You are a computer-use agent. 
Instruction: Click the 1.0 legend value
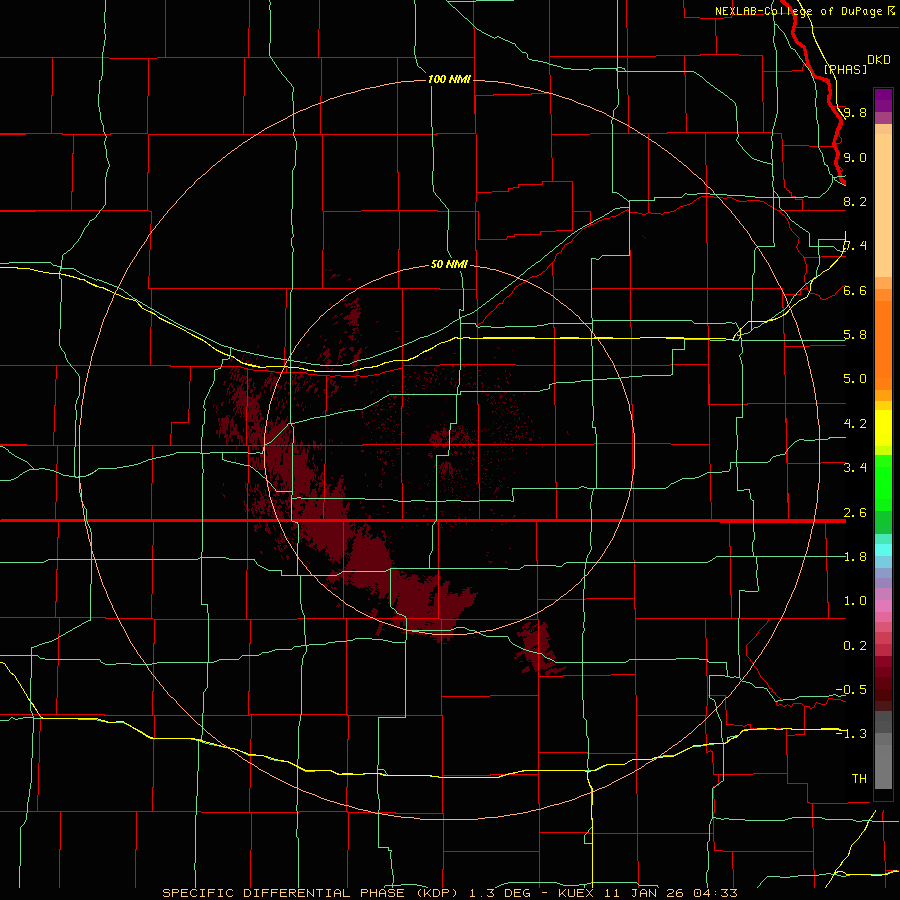pyautogui.click(x=855, y=600)
